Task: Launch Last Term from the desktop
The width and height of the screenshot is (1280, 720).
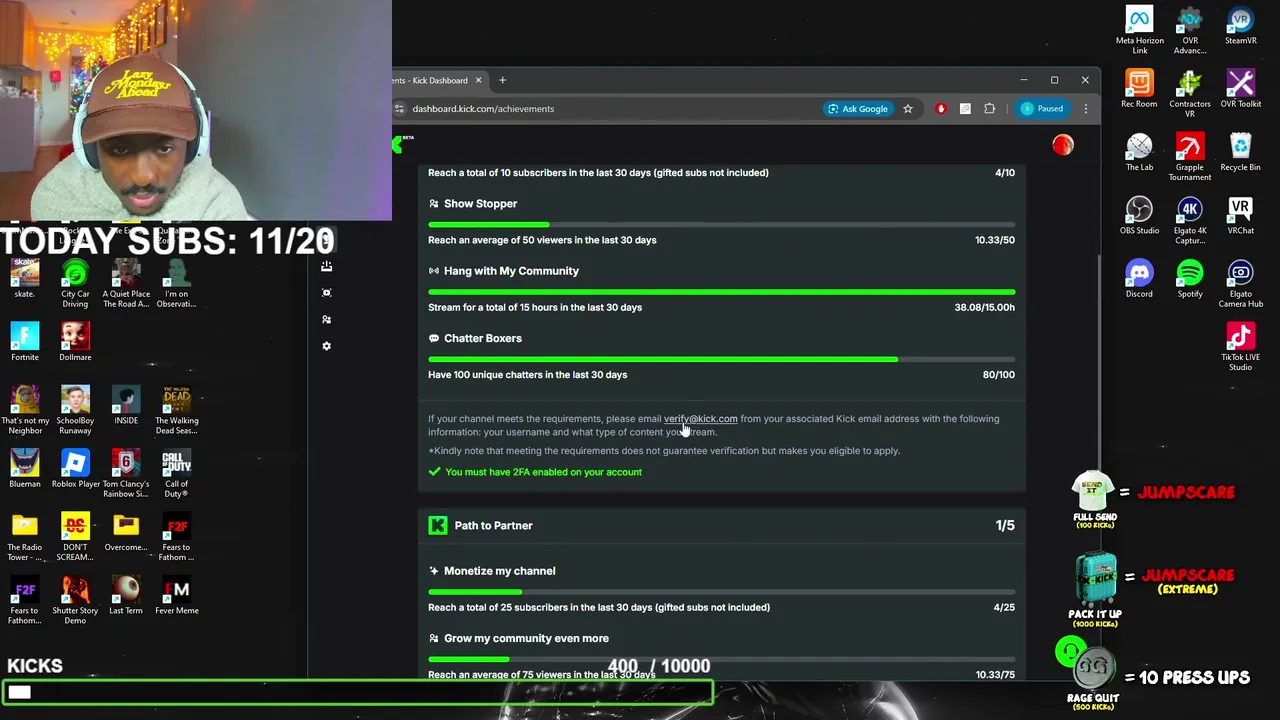Action: (x=126, y=594)
